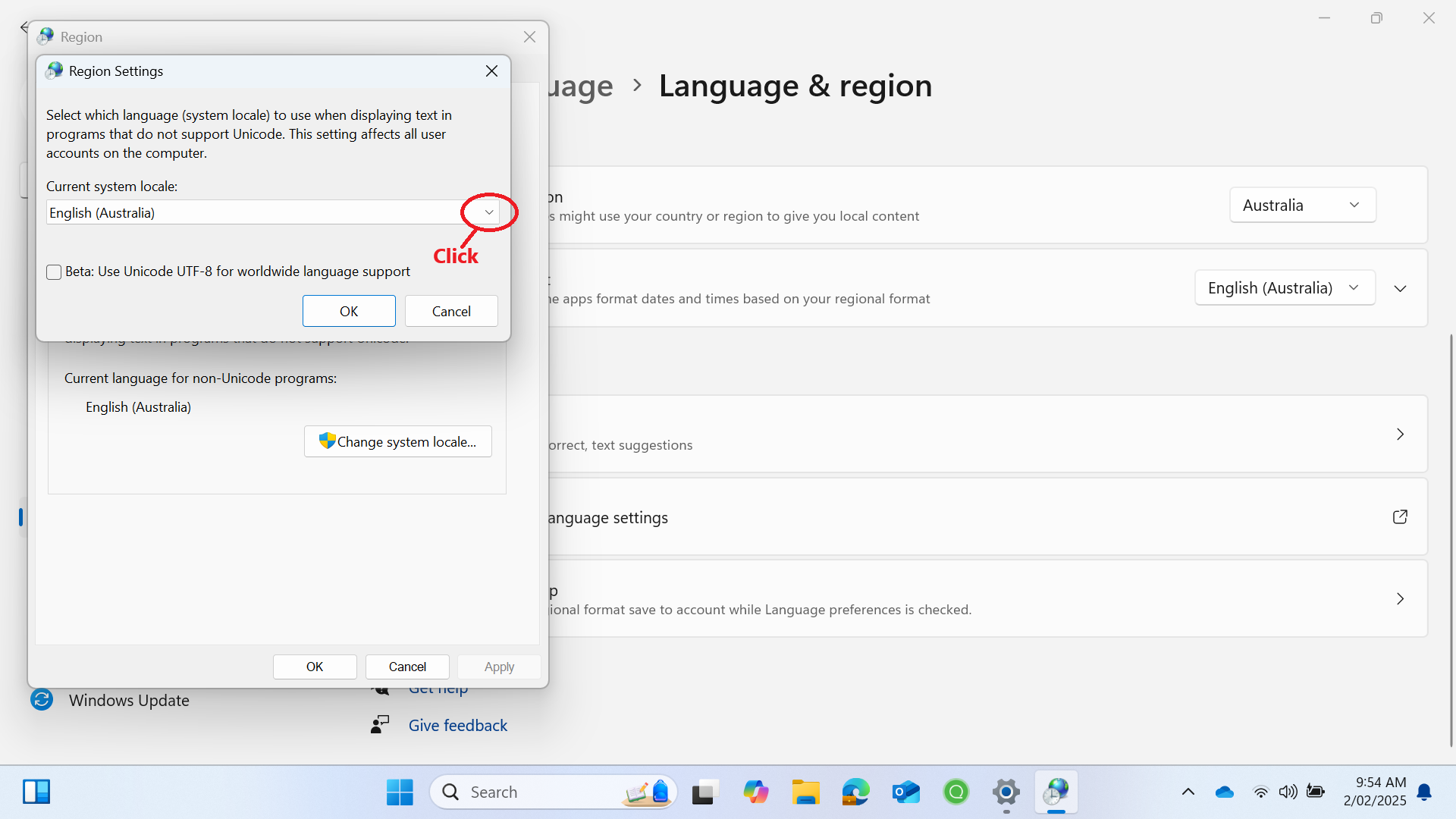Click OK in Region Settings dialog

pyautogui.click(x=349, y=312)
